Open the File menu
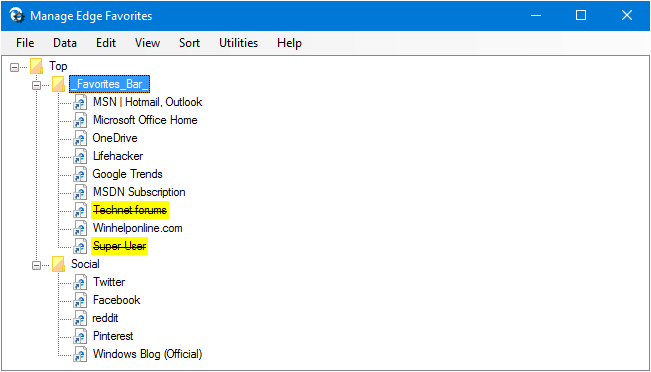Viewport: 651px width, 372px height. tap(25, 43)
